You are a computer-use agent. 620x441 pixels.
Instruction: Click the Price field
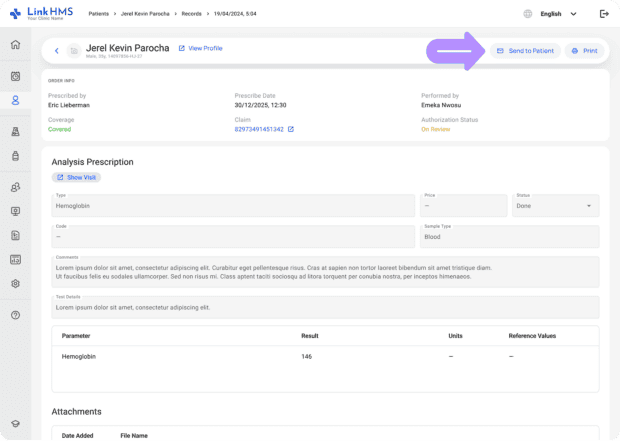click(x=463, y=206)
